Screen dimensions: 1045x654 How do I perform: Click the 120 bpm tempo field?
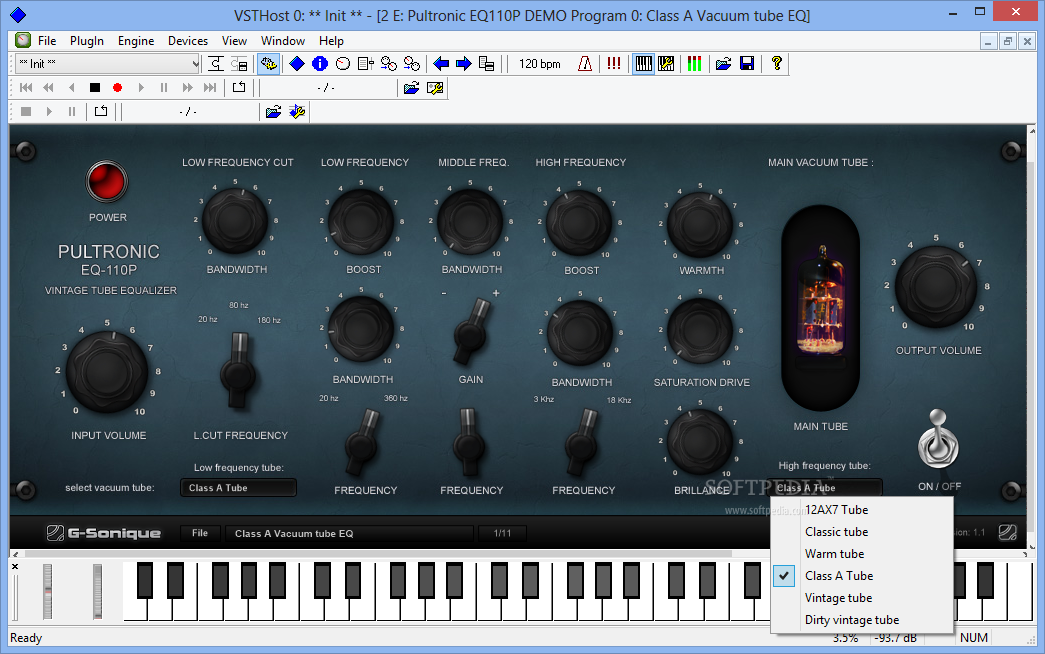click(539, 64)
